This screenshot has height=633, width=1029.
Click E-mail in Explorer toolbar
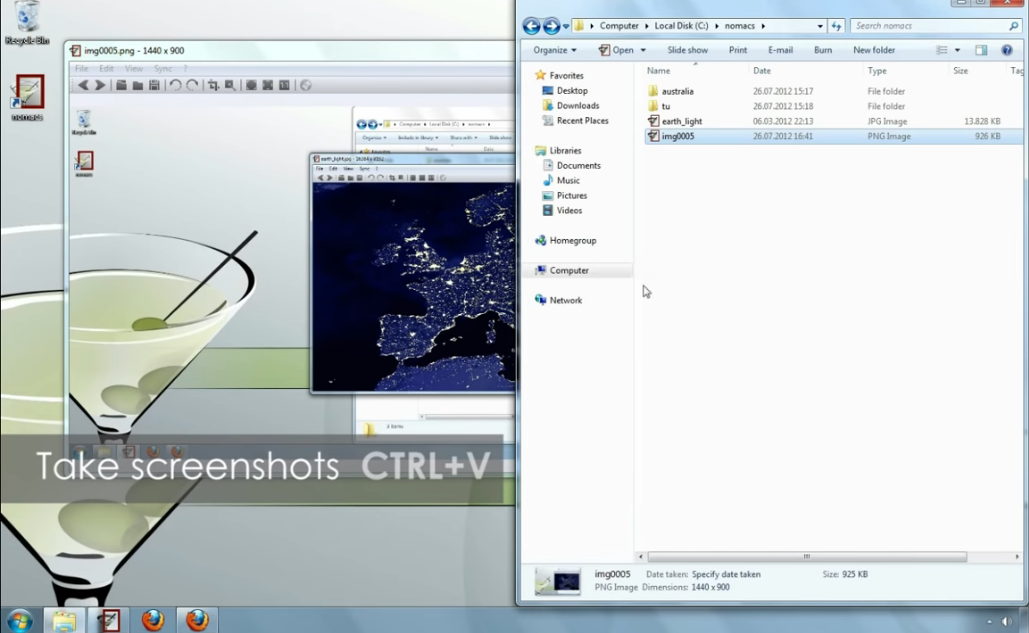coord(780,50)
